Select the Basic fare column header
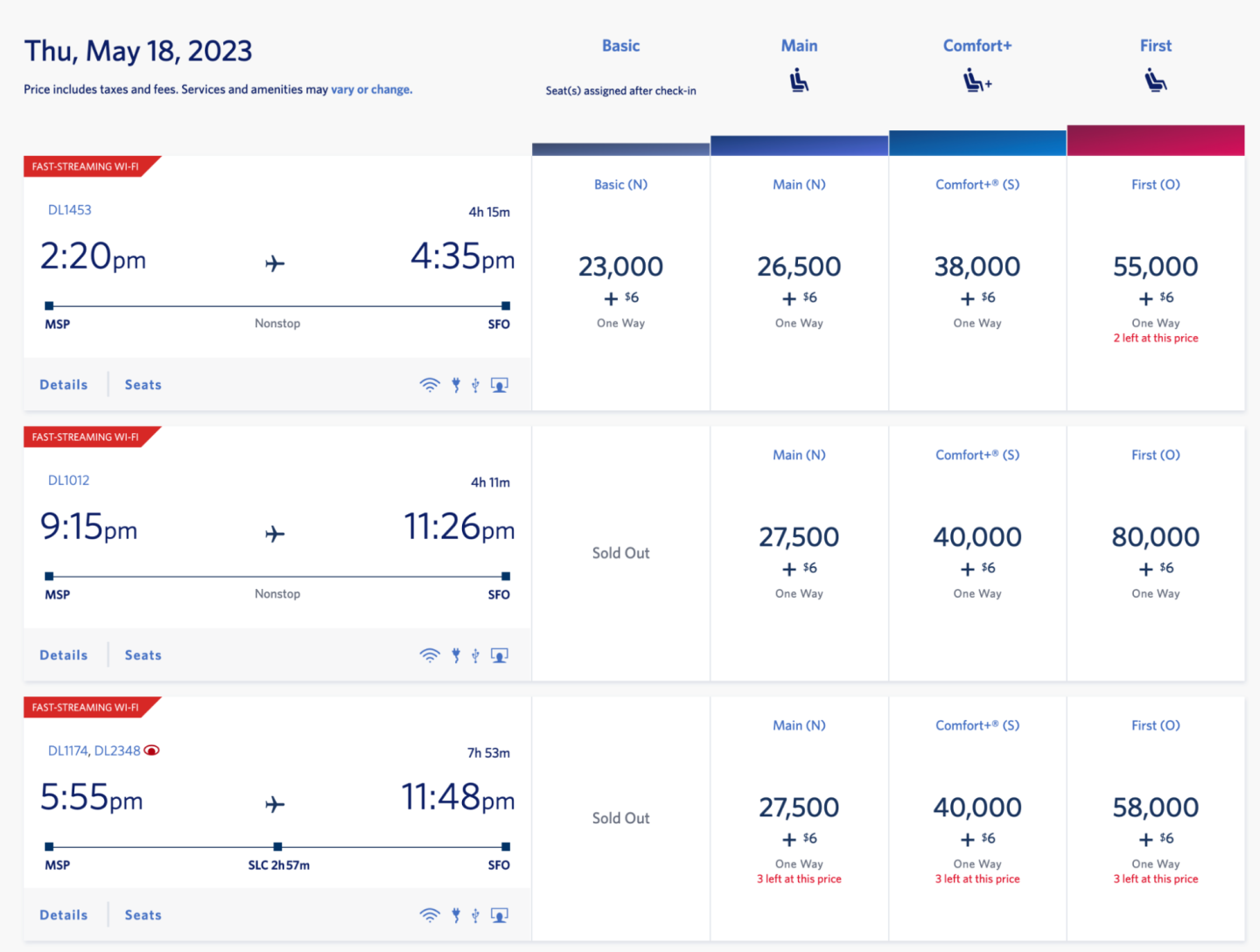 point(620,46)
